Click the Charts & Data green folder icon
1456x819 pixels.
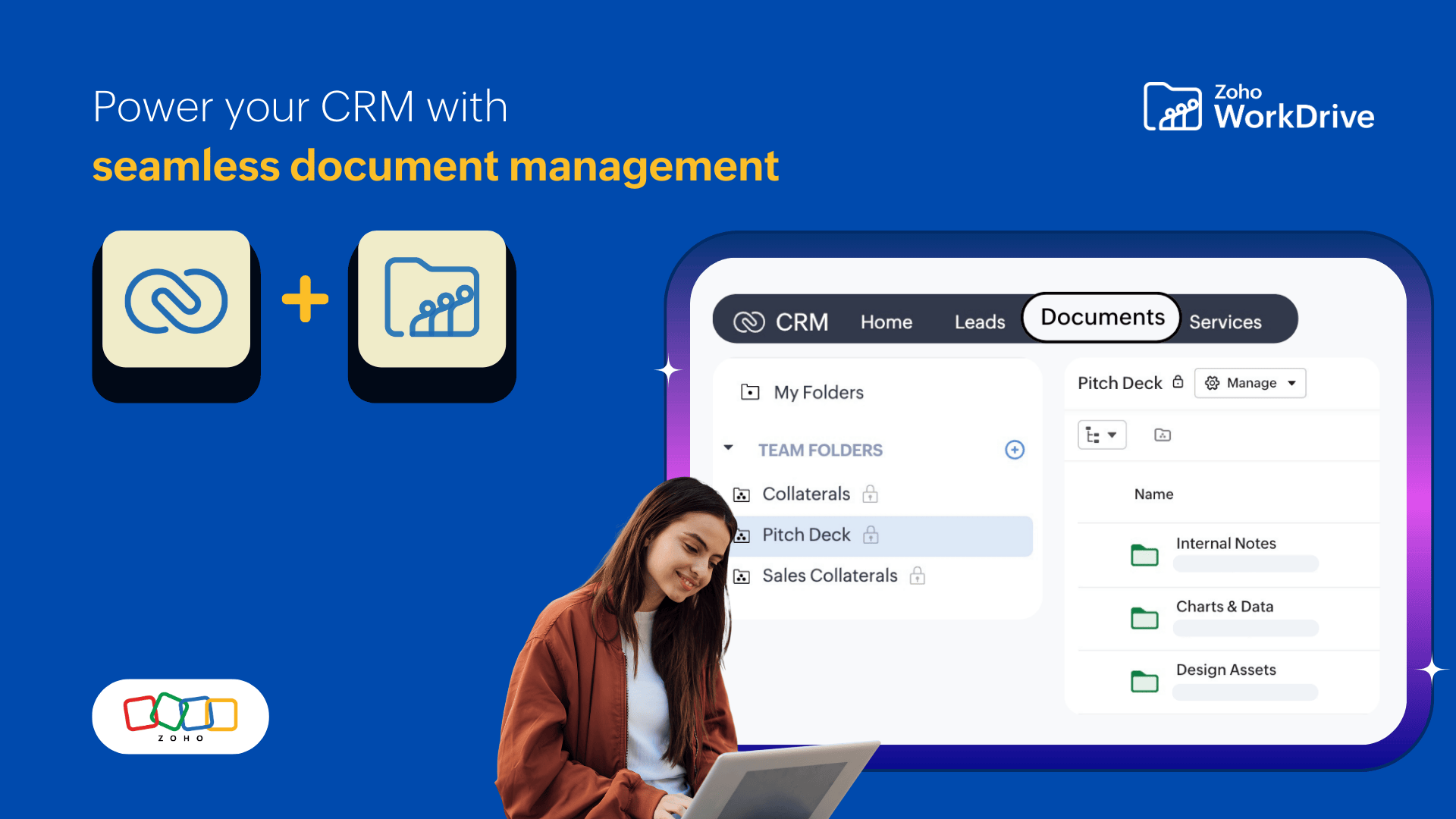pyautogui.click(x=1144, y=618)
